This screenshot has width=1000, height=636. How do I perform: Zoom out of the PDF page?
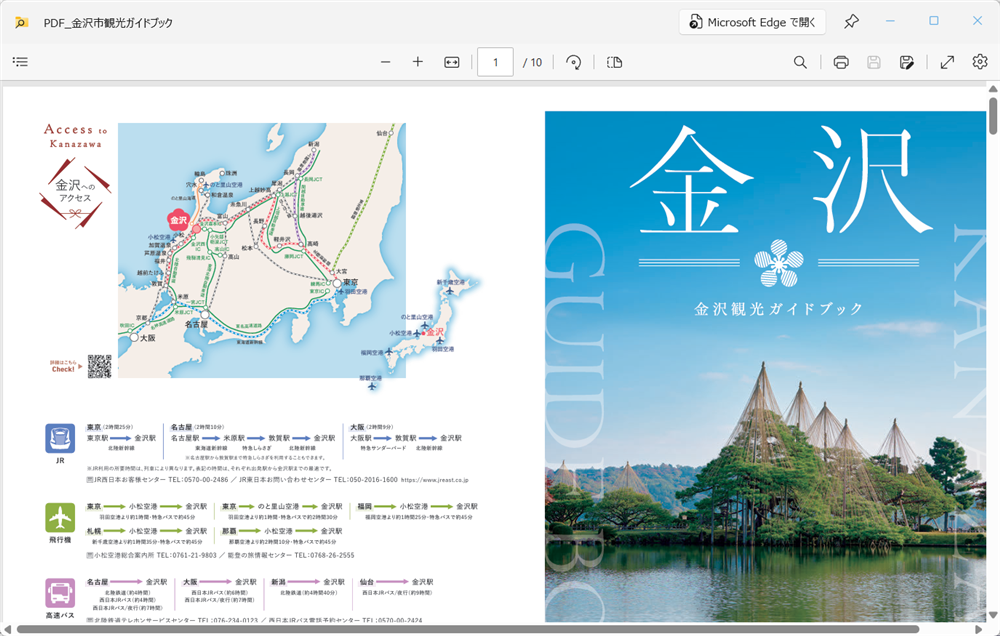pos(385,62)
